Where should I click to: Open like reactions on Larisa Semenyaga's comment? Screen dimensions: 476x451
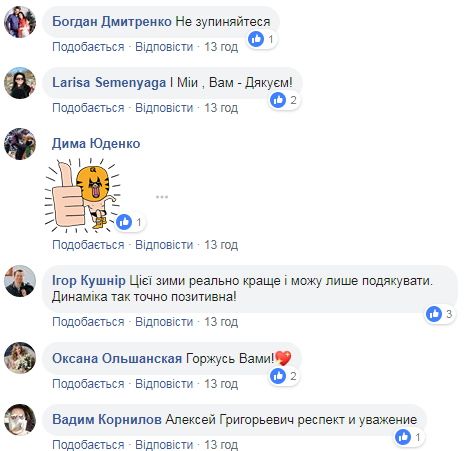285,100
